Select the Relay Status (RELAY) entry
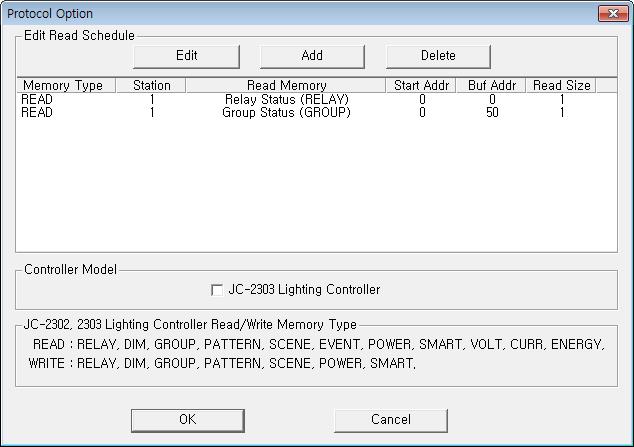 coord(286,100)
